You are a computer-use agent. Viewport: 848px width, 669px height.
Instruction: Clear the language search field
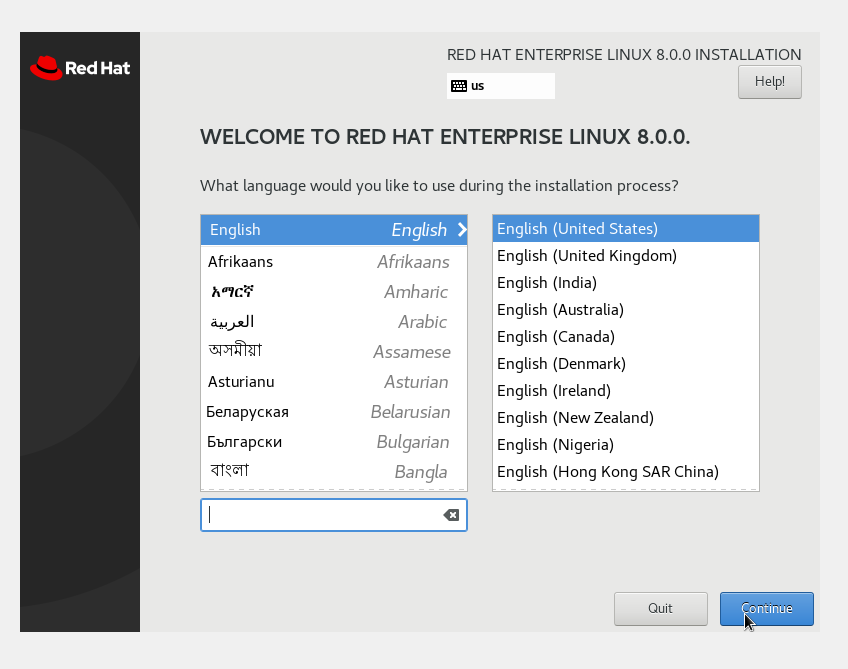(x=451, y=515)
